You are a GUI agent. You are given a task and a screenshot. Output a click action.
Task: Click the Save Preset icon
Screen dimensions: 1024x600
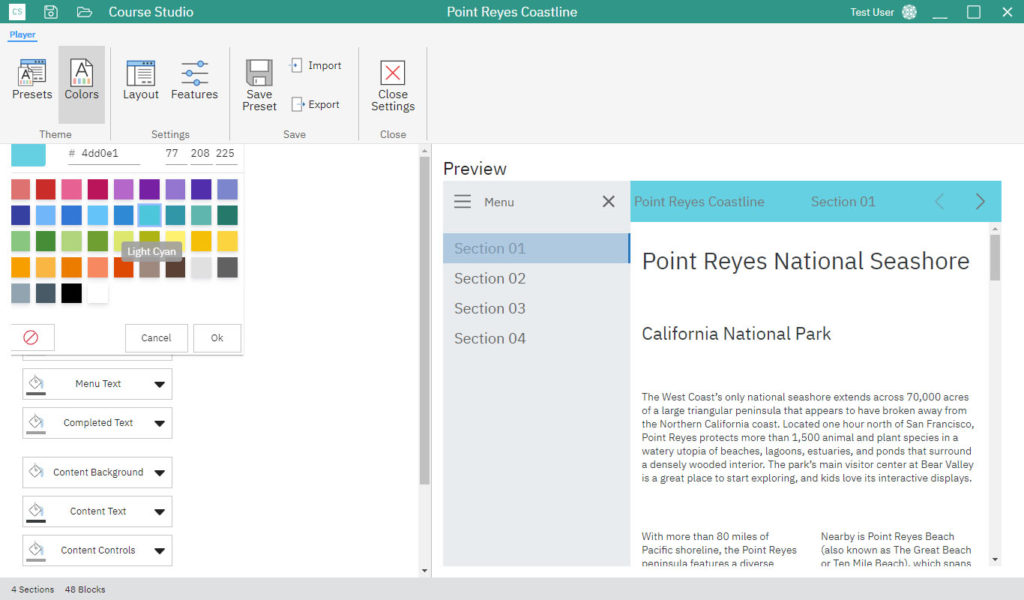(259, 85)
